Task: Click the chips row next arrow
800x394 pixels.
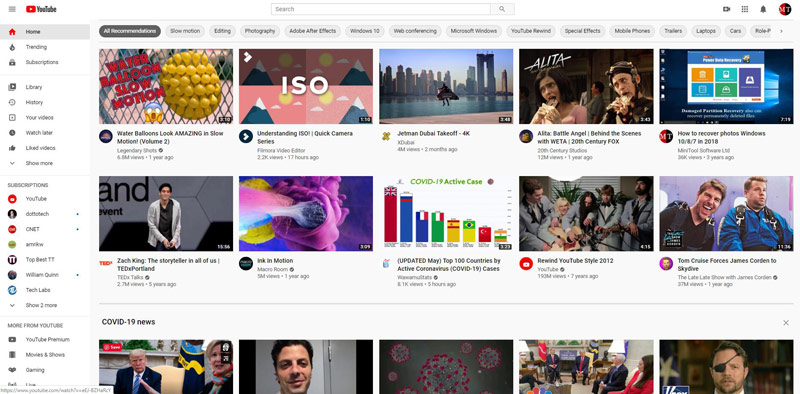Action: click(x=781, y=31)
